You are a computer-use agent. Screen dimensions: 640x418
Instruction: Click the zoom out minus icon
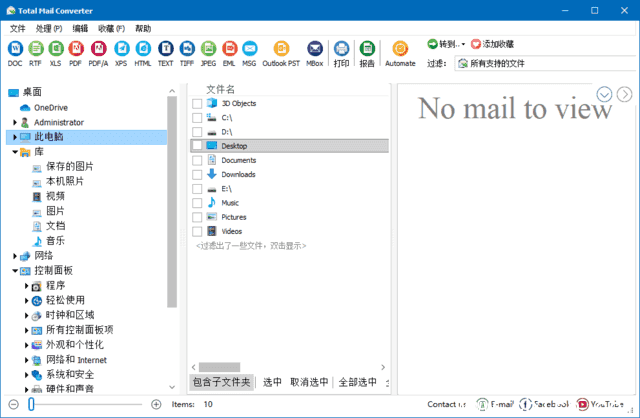[x=13, y=404]
